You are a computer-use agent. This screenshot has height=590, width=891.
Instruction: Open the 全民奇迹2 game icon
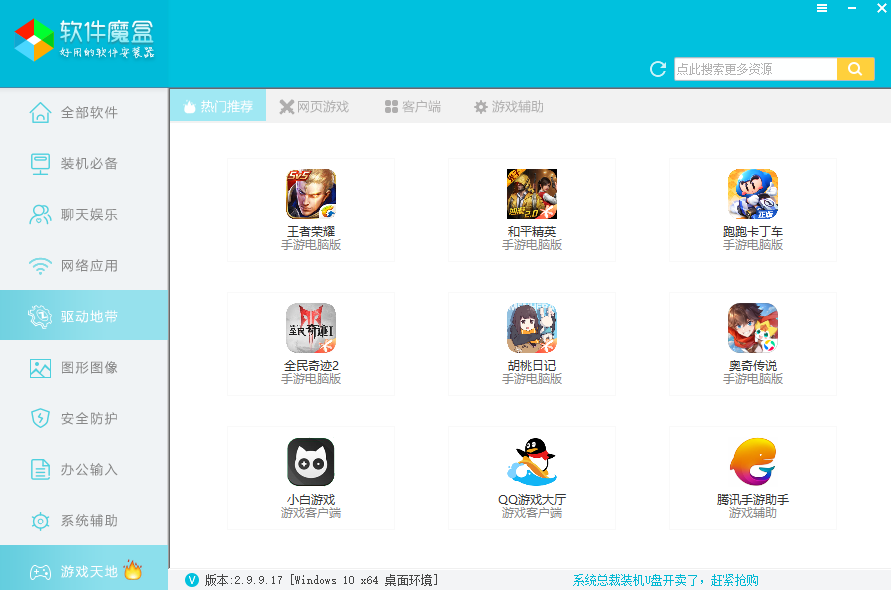pos(311,328)
